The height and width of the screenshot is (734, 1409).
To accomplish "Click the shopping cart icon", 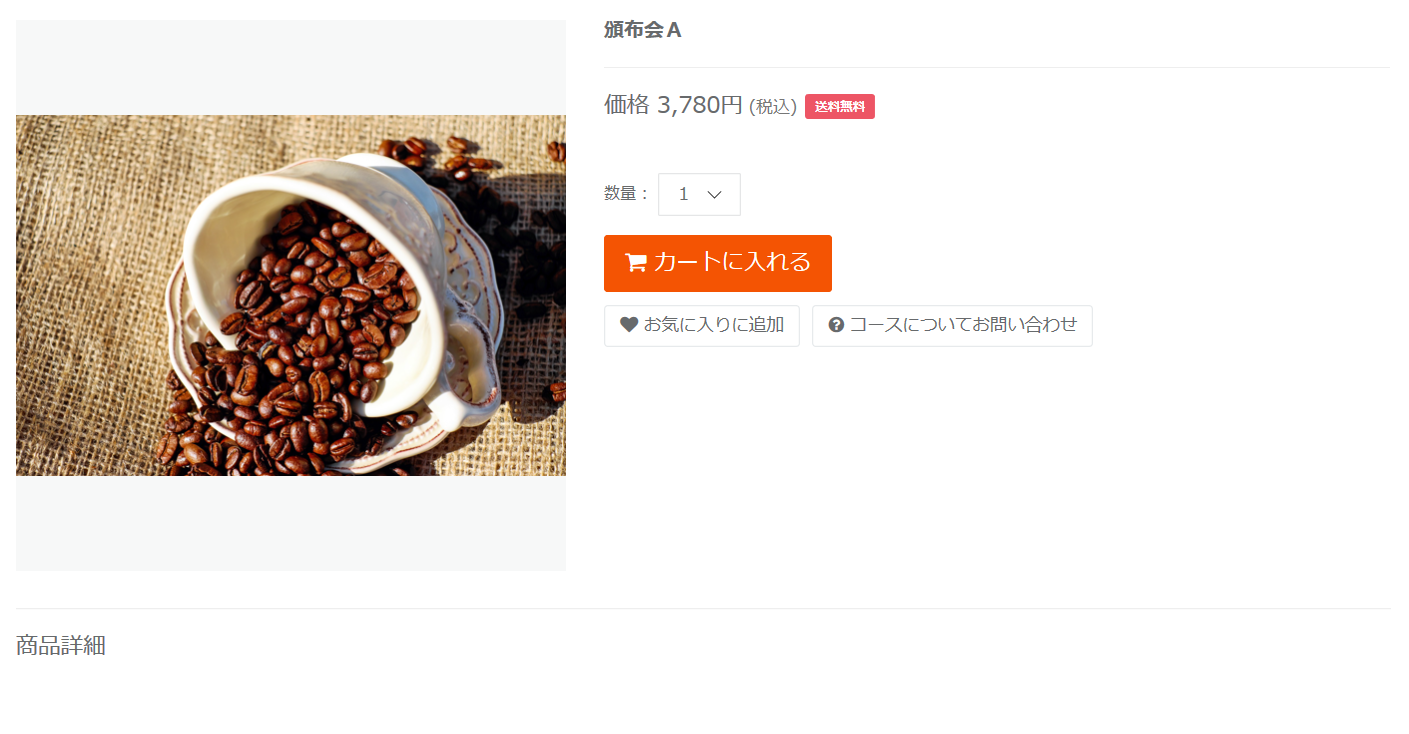I will [635, 263].
